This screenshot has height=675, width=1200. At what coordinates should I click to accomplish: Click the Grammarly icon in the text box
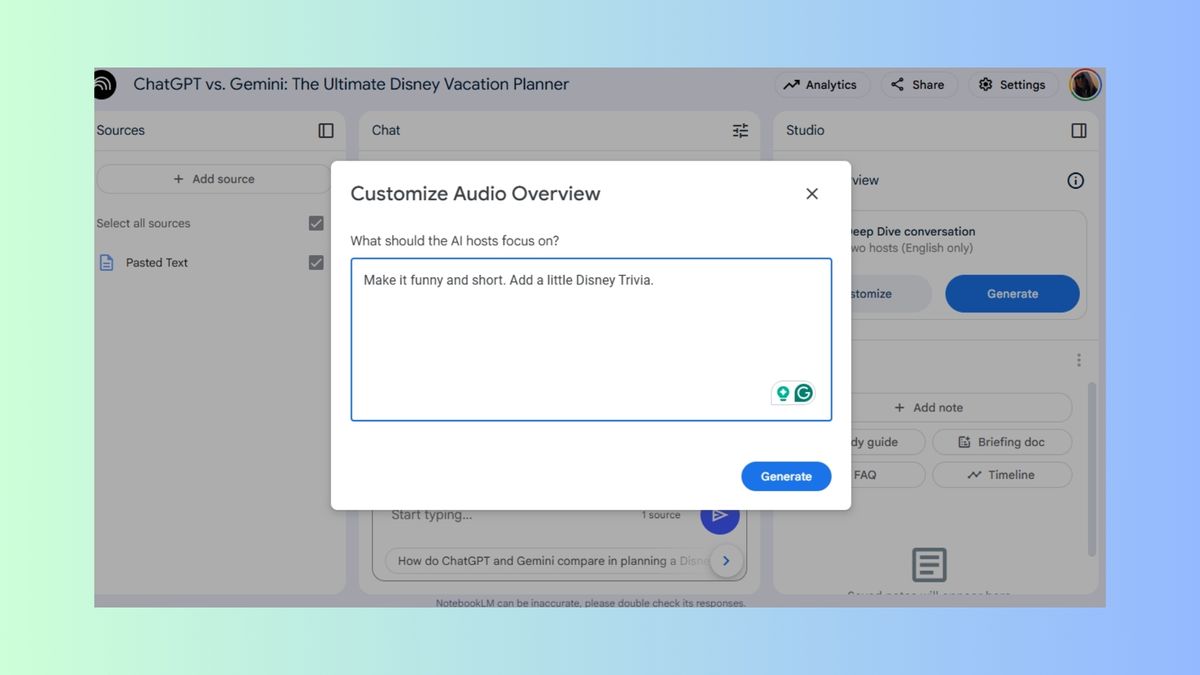pyautogui.click(x=804, y=392)
